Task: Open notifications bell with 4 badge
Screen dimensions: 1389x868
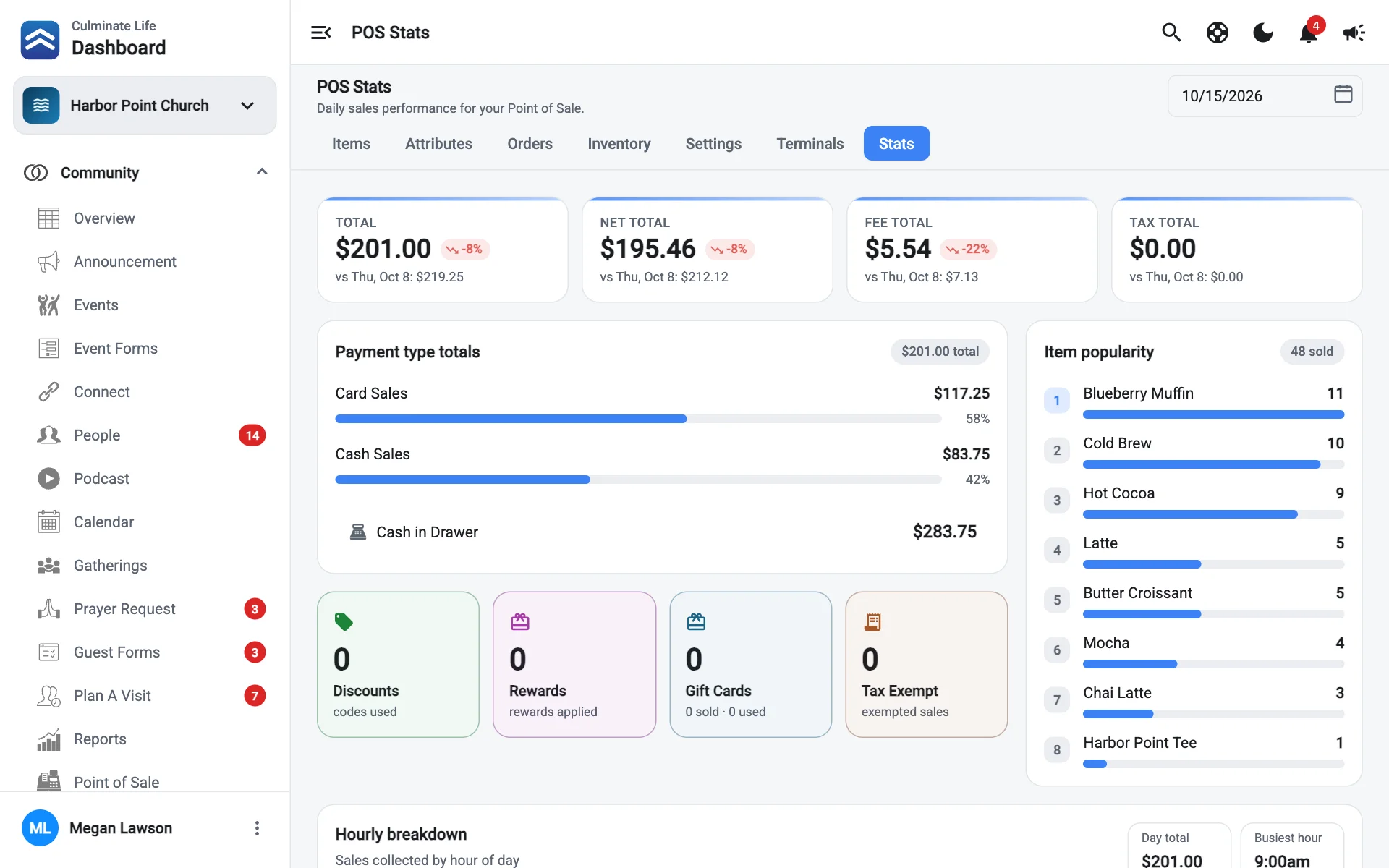Action: point(1309,31)
